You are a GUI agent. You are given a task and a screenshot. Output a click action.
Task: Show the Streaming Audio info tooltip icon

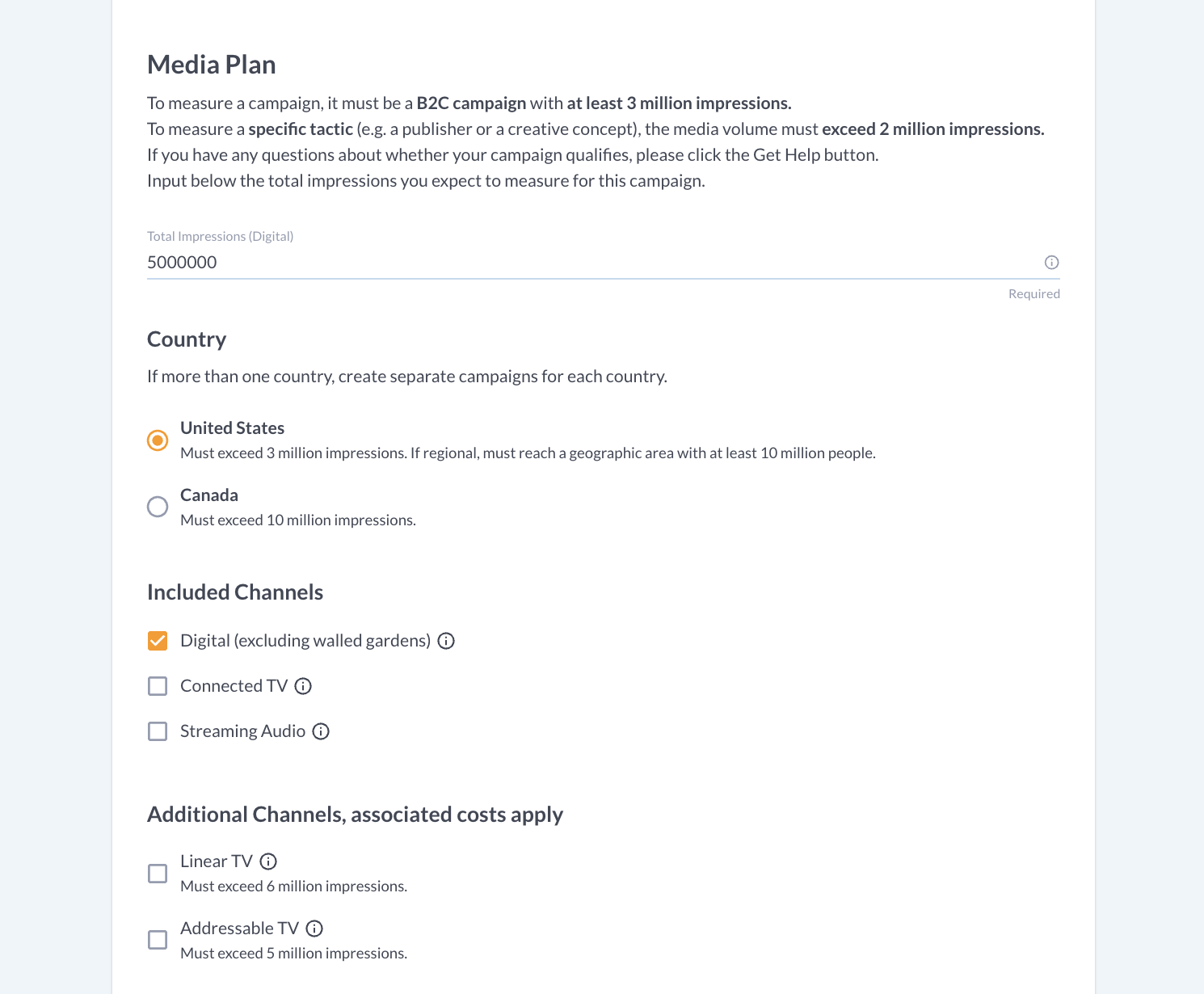[x=321, y=731]
